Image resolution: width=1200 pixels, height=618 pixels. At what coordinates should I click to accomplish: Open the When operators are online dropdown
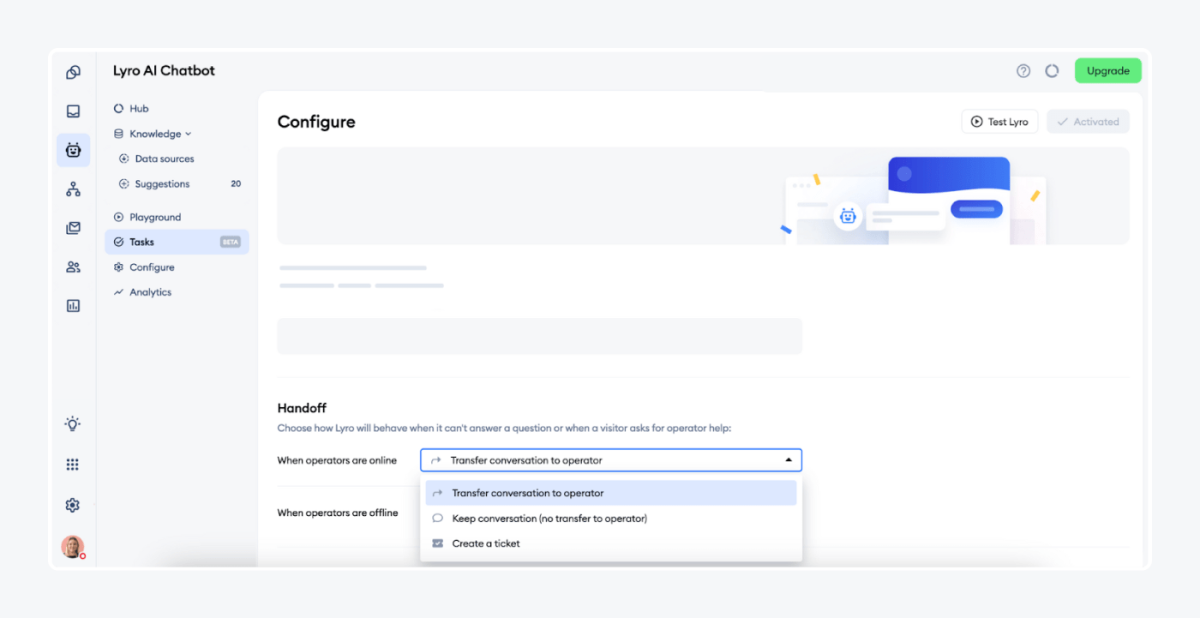(x=610, y=459)
